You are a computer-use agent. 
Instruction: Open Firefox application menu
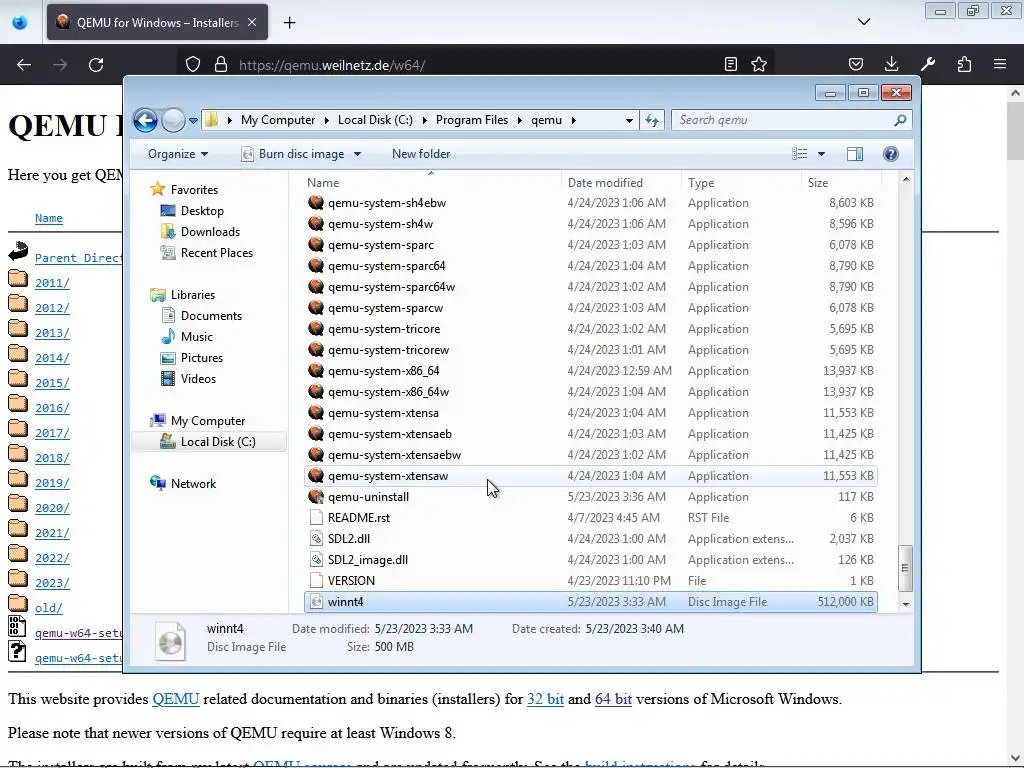pyautogui.click(x=1000, y=64)
